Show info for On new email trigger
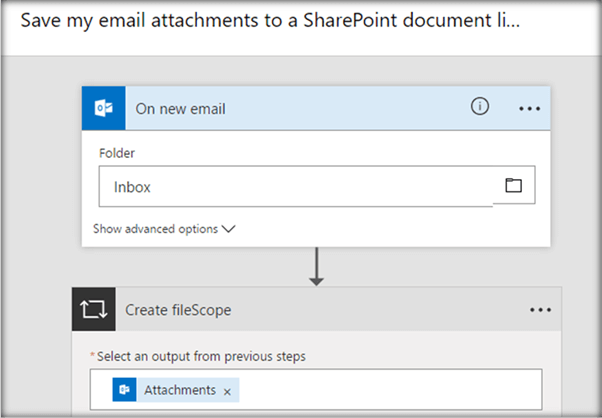602x418 pixels. point(479,108)
